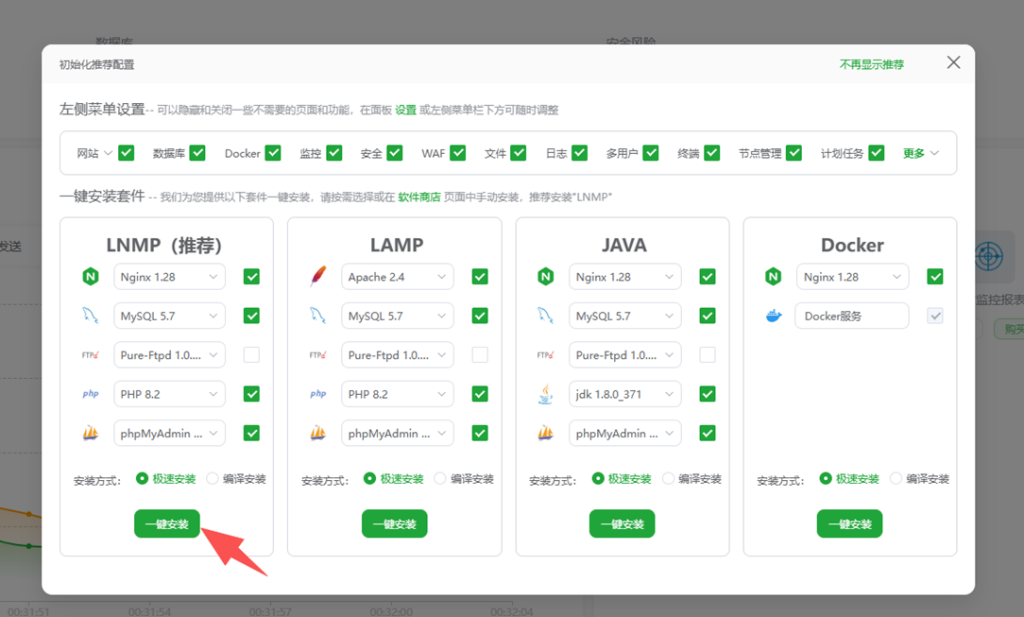Image resolution: width=1024 pixels, height=617 pixels.
Task: Click 不再显示推荐 link
Action: pos(871,64)
